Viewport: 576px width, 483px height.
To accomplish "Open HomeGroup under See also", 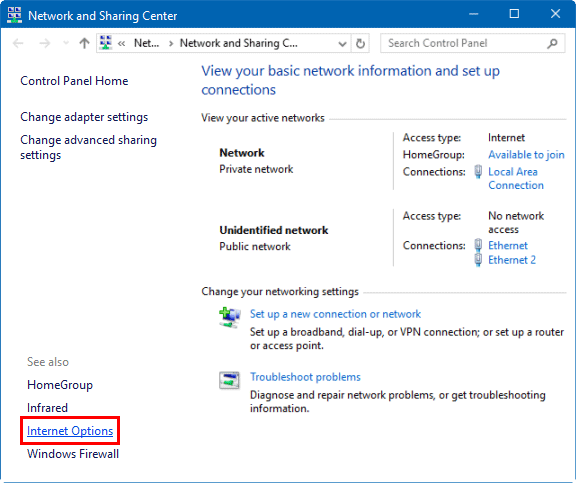I will [60, 385].
